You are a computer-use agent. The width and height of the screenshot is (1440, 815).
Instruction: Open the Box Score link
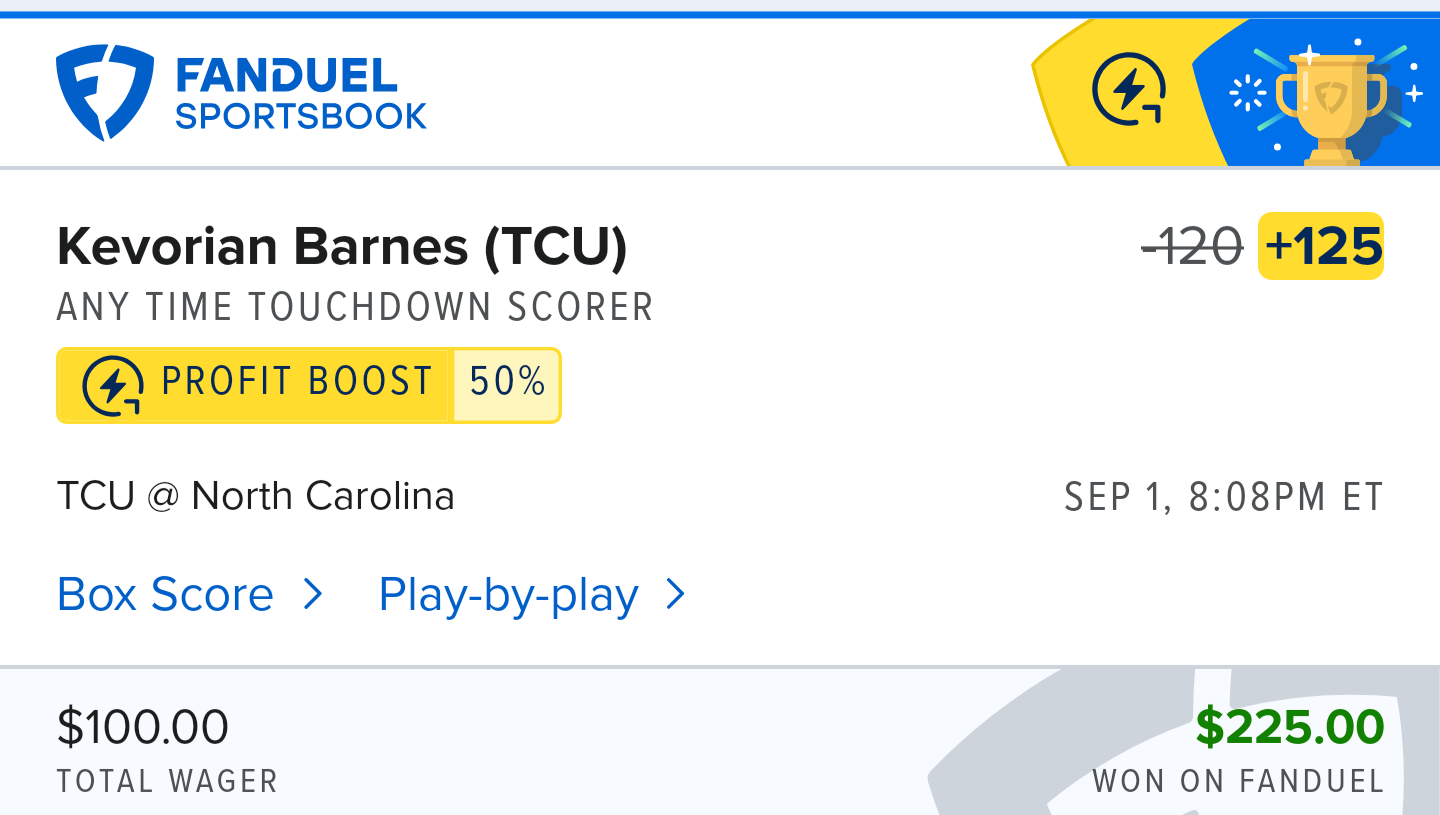(165, 595)
